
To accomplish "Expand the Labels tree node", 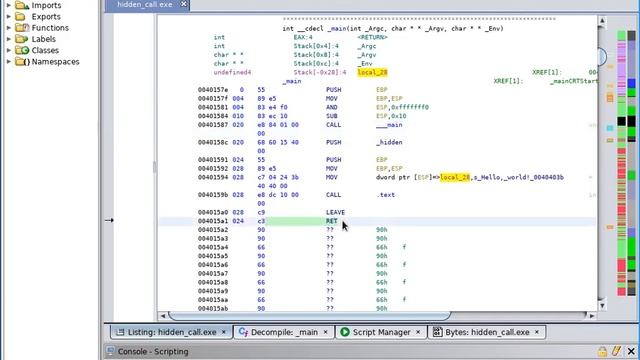I will coord(9,39).
